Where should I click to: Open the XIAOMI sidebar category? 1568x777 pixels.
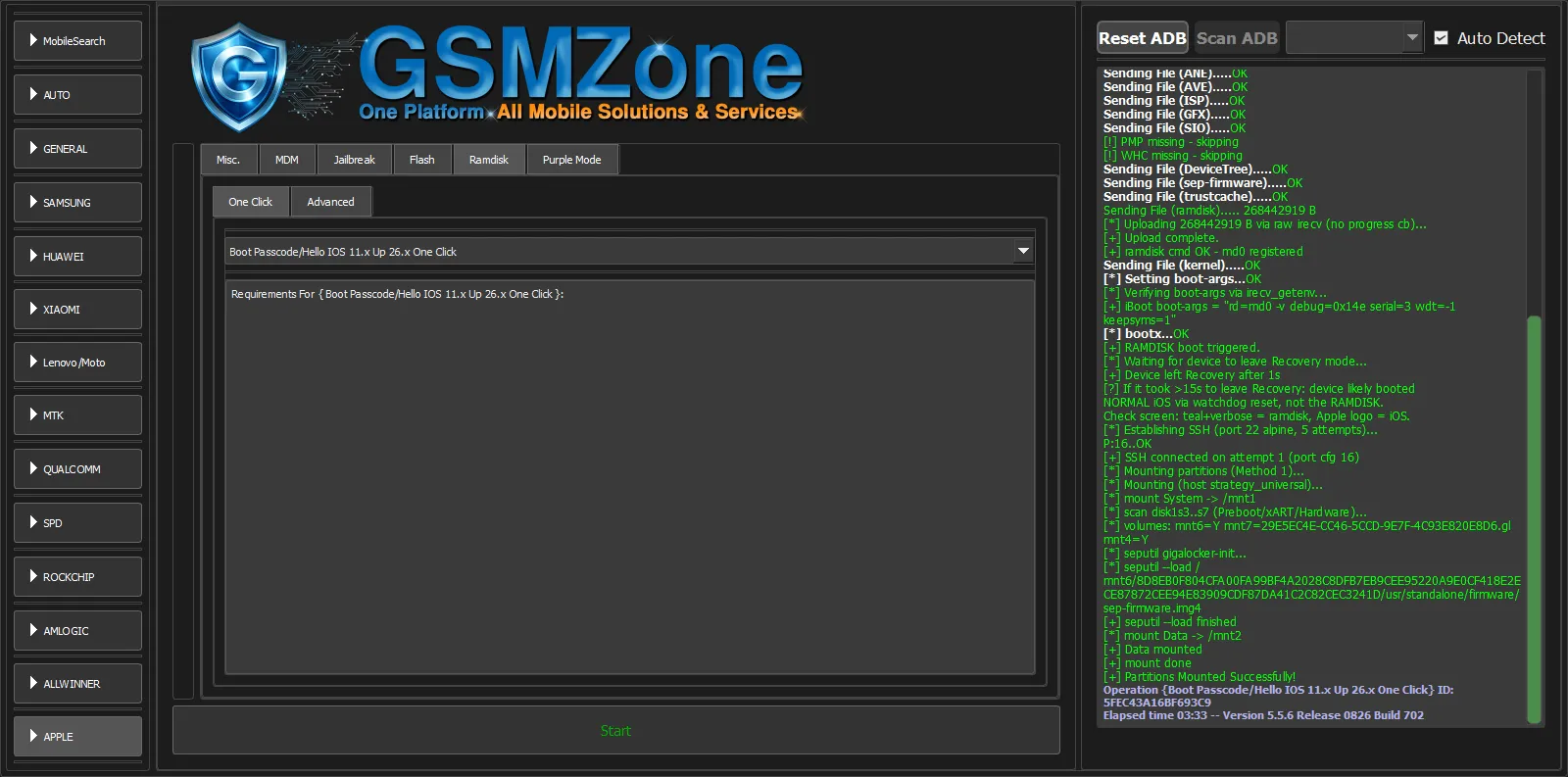pos(77,310)
